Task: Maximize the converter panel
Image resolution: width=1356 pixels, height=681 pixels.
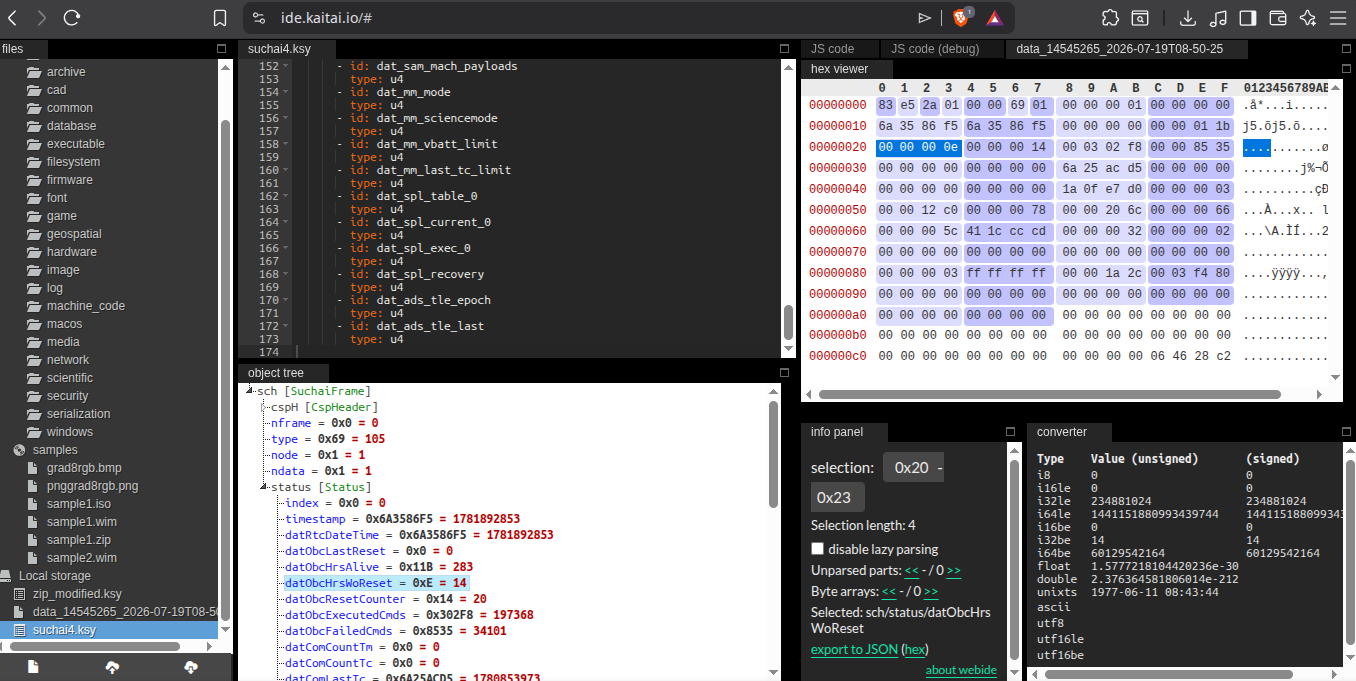Action: [1347, 432]
